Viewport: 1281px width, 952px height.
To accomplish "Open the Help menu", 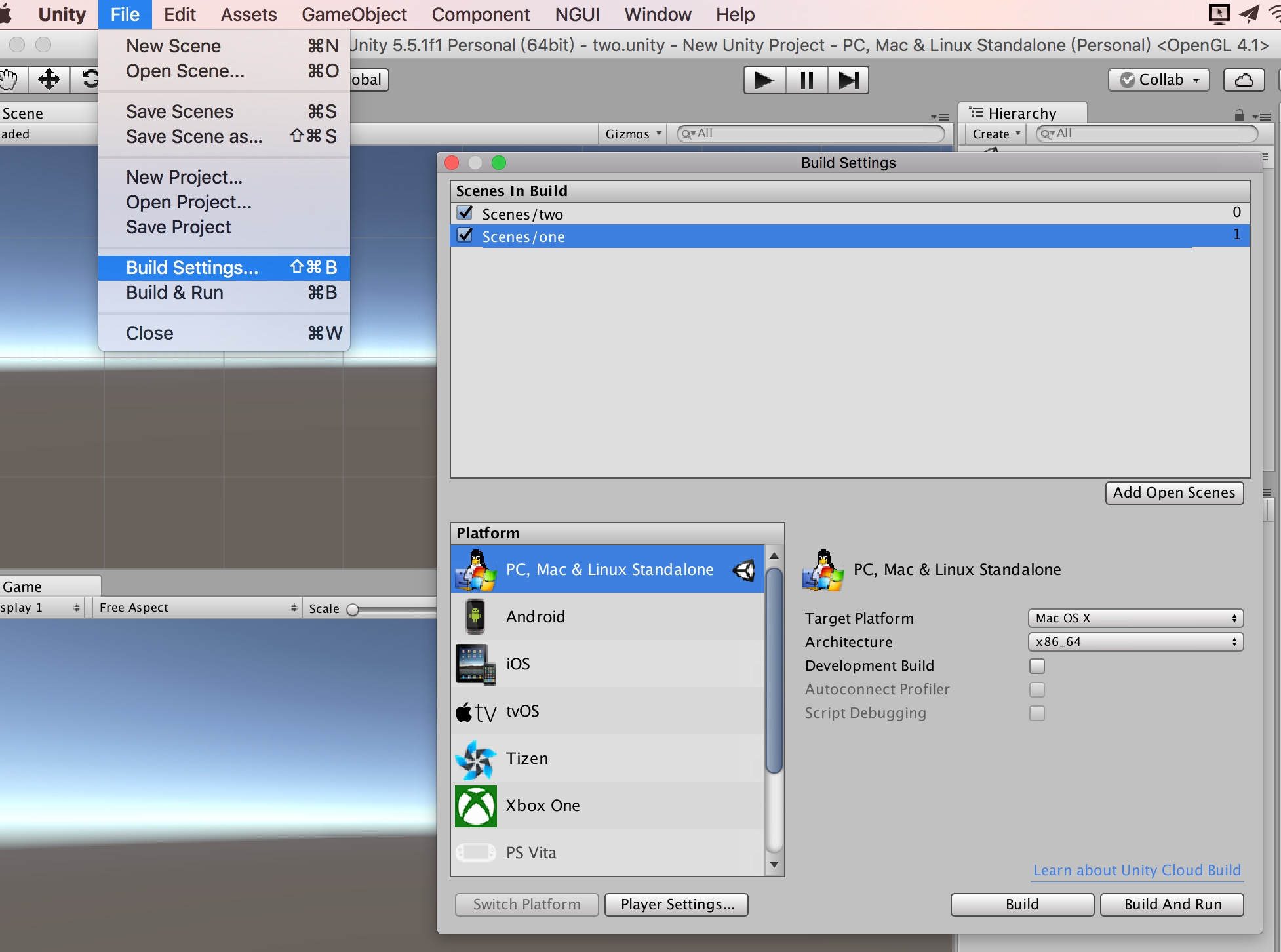I will [735, 14].
